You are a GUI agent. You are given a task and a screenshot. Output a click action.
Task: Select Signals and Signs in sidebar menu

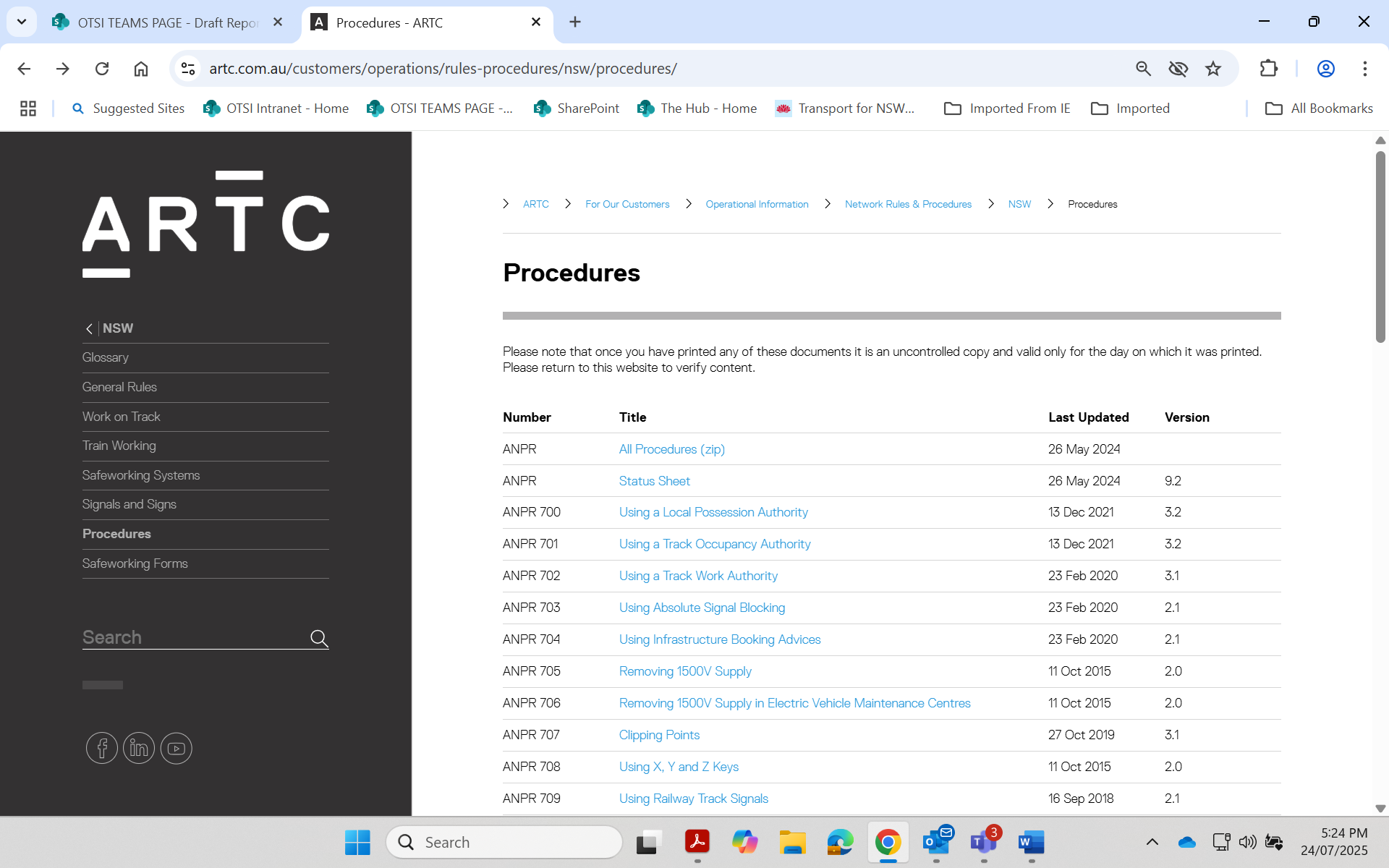(129, 504)
